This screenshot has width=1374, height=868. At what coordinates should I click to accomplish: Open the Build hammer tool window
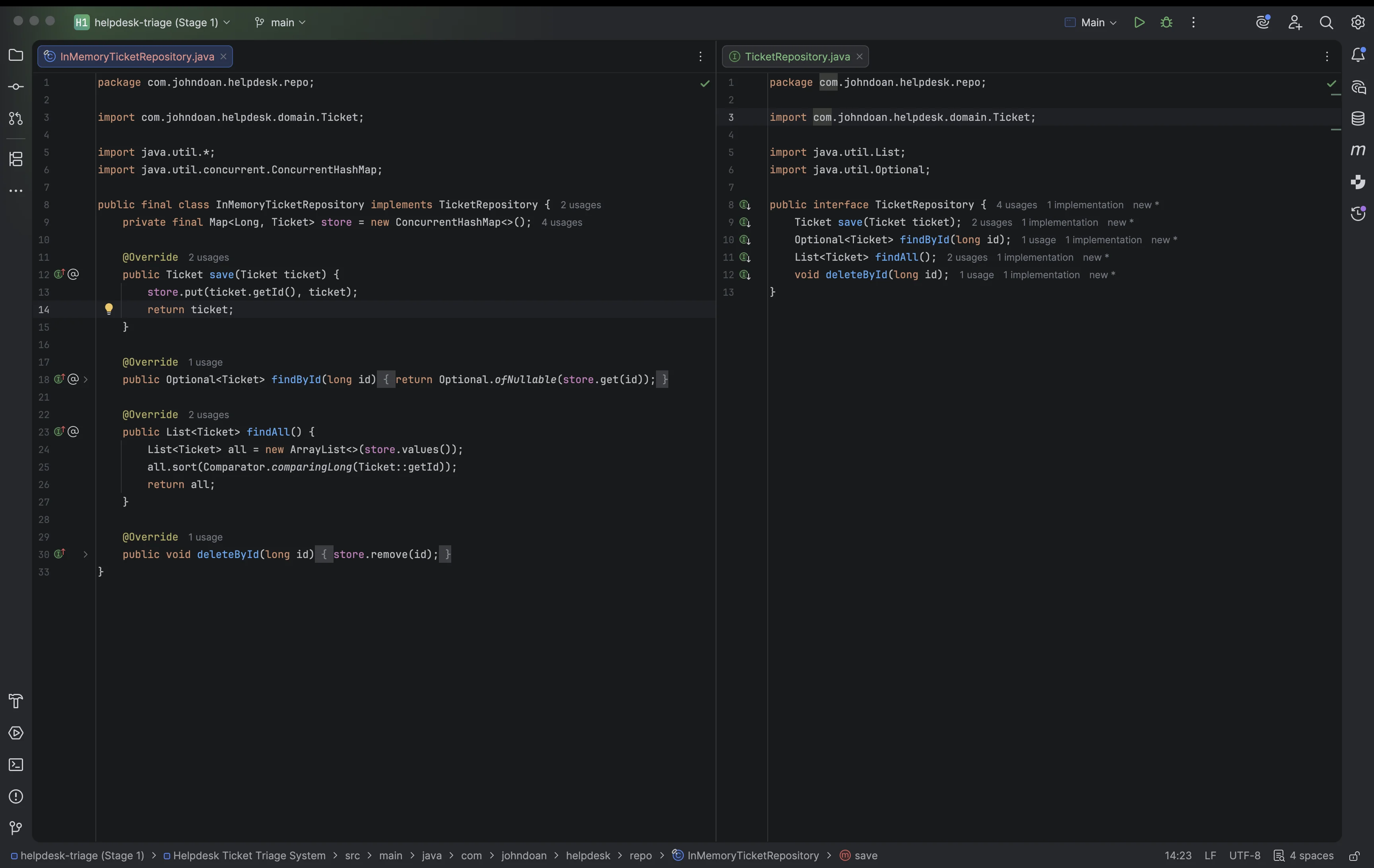pos(16,701)
